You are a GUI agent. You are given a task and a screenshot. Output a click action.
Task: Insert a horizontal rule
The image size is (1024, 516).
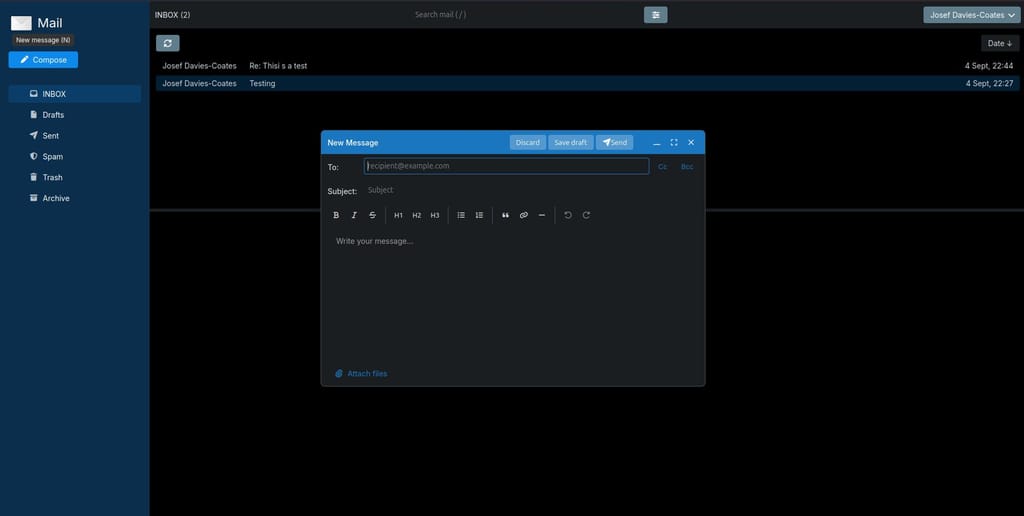click(x=542, y=215)
